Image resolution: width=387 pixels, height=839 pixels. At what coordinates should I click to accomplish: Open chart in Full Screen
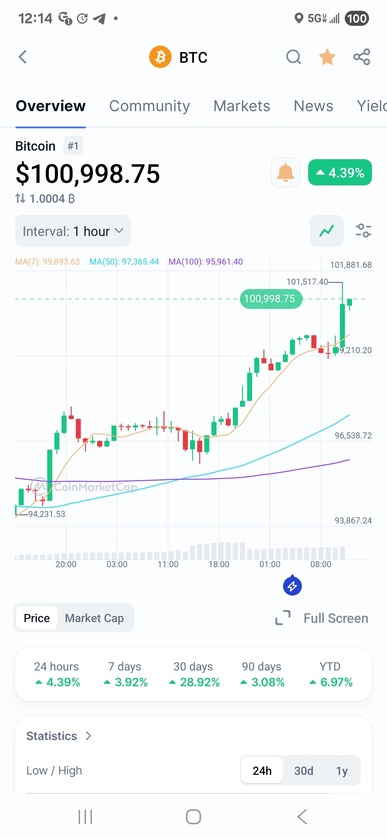point(322,618)
